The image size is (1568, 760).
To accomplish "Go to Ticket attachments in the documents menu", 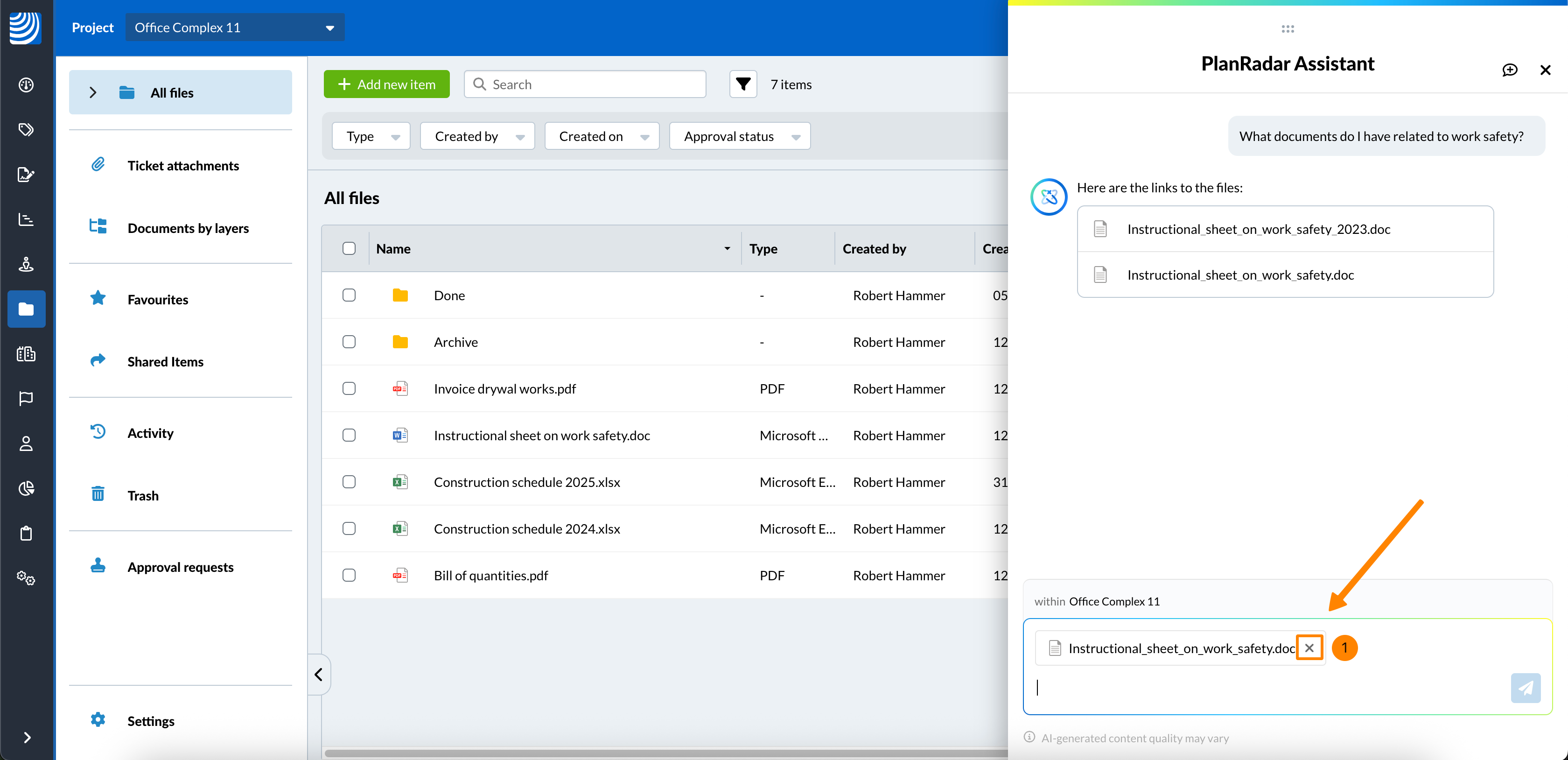I will (182, 166).
